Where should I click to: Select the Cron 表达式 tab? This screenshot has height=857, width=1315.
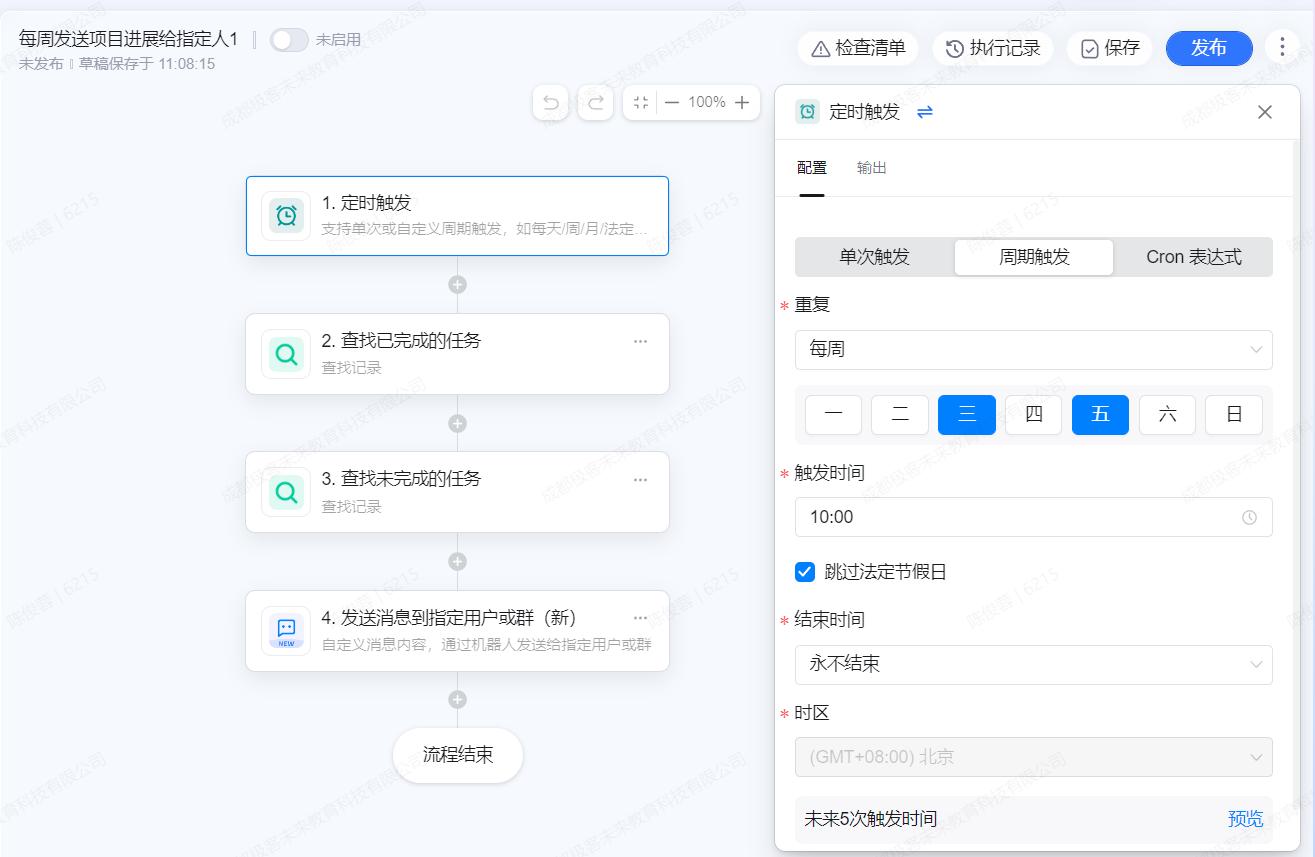1193,257
